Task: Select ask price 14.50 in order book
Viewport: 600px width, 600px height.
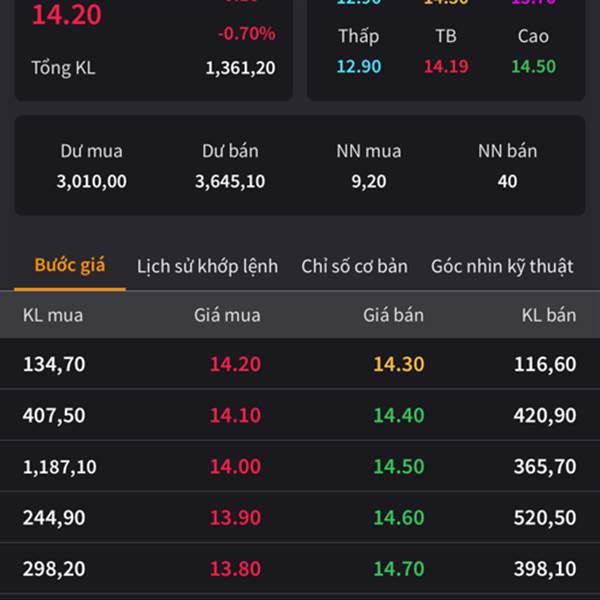Action: pos(399,466)
